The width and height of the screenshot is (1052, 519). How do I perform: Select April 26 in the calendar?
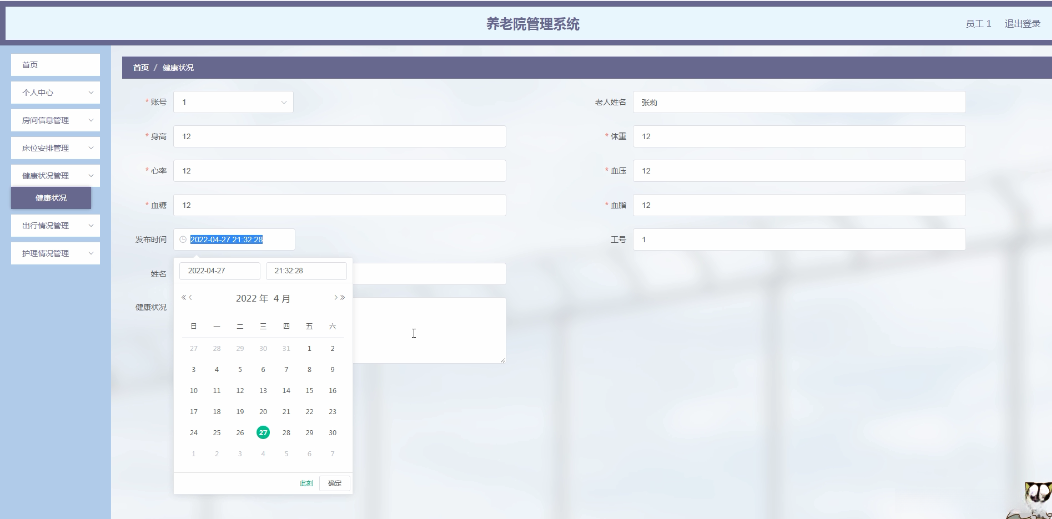click(240, 432)
